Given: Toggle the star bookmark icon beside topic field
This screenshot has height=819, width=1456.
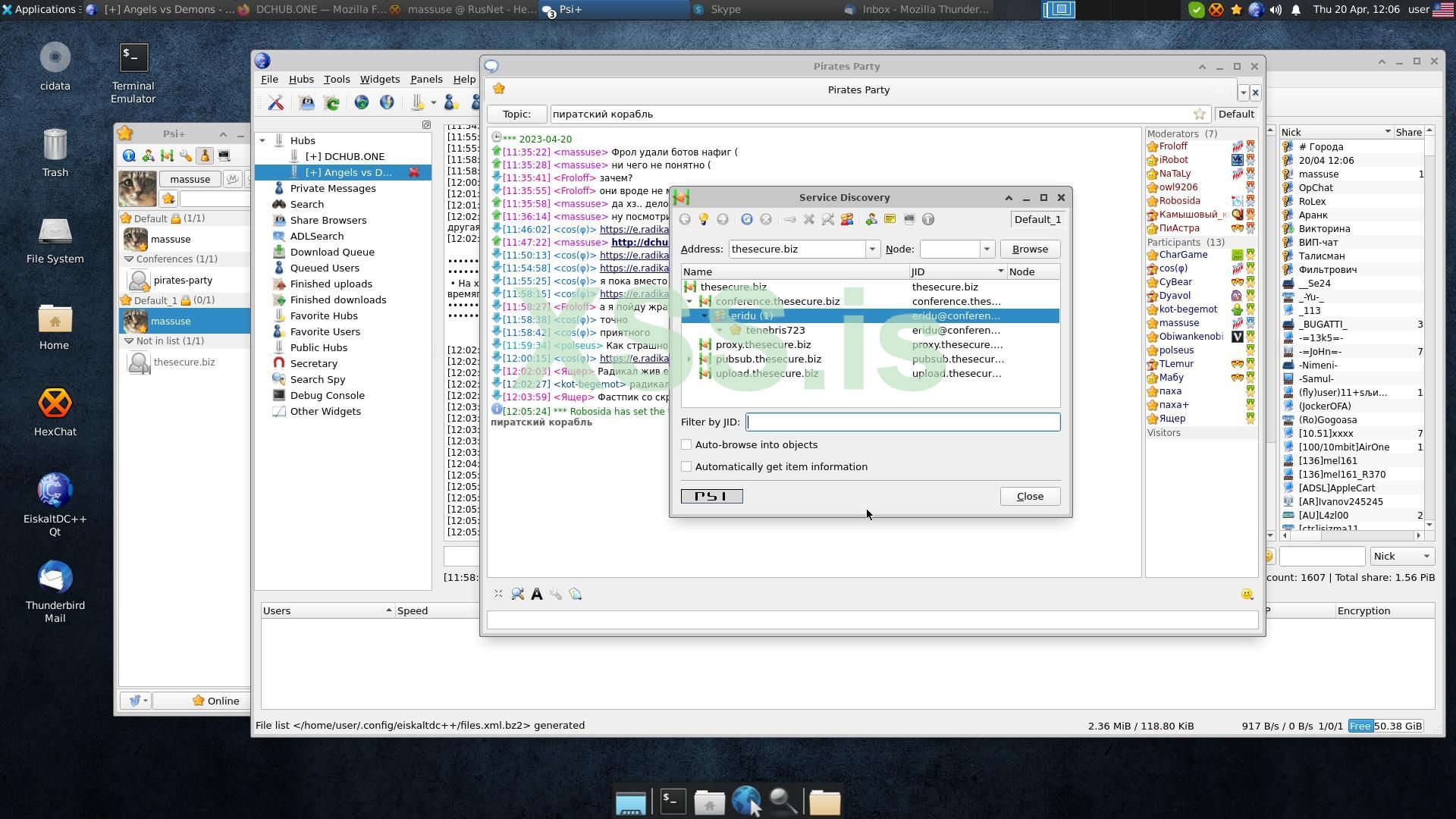Looking at the screenshot, I should 1200,115.
